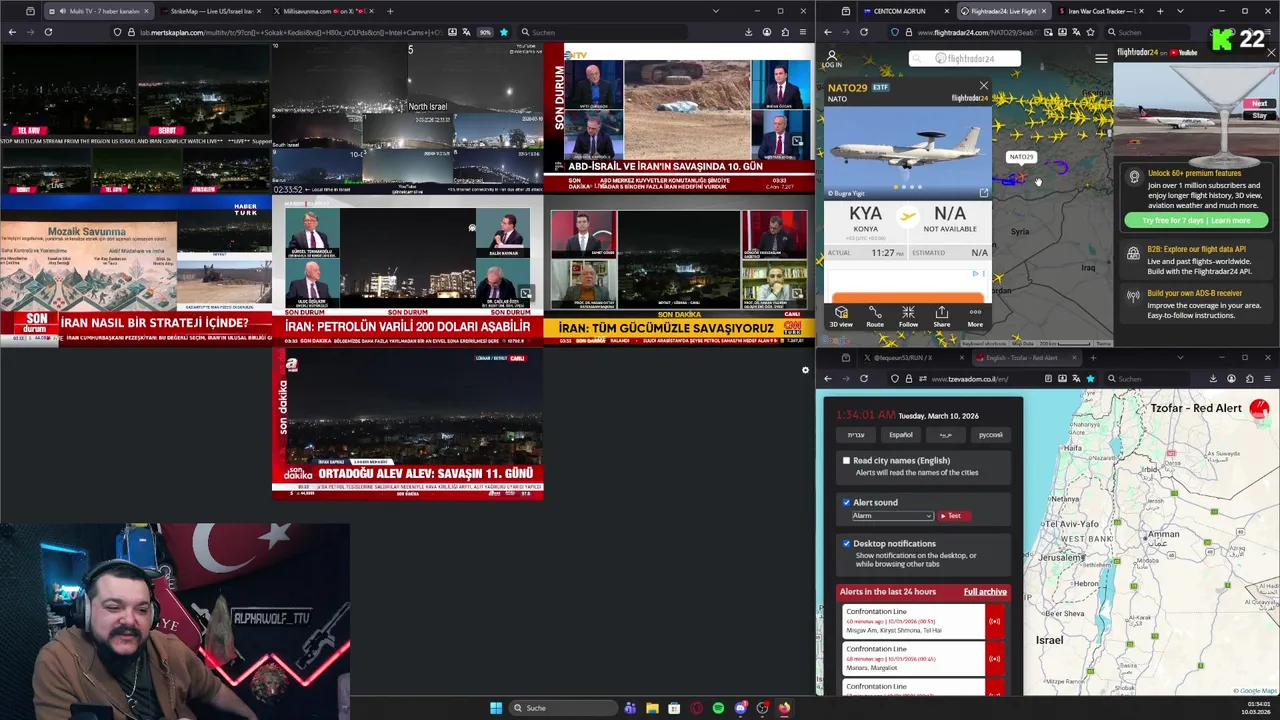Toggle the Desktop notifications checkbox

pyautogui.click(x=846, y=543)
